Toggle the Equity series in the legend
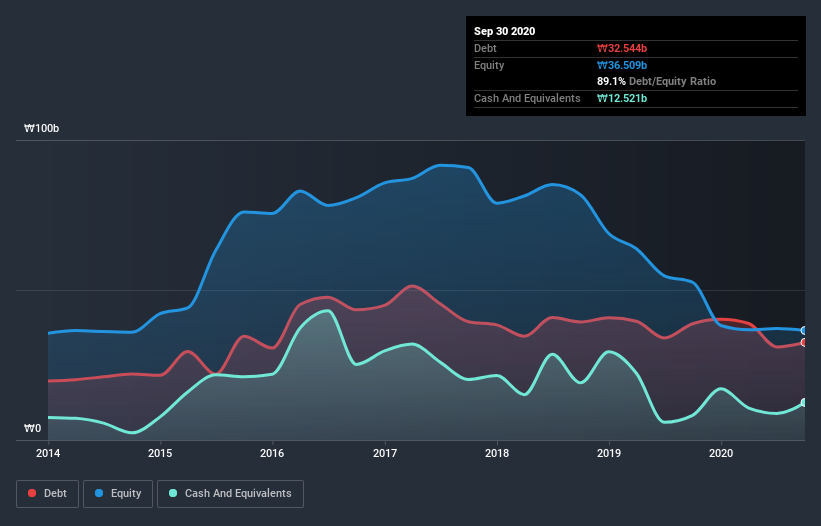 (118, 494)
